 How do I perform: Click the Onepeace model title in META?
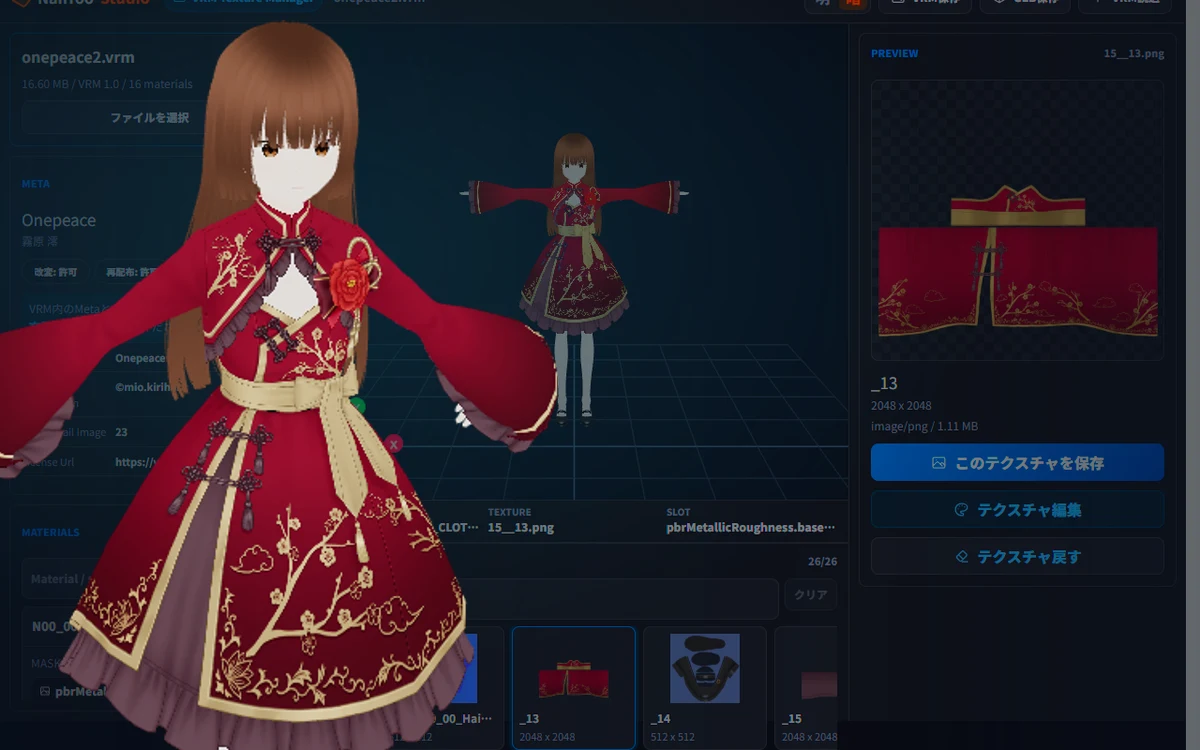pos(59,220)
